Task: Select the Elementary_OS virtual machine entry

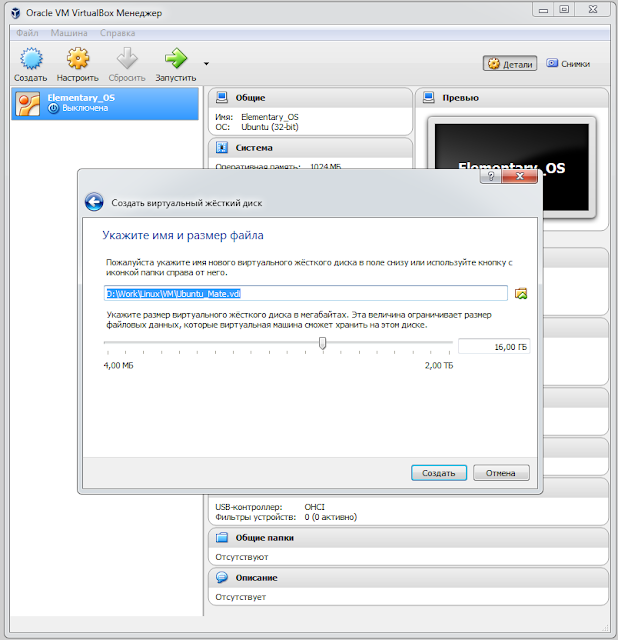Action: (x=105, y=103)
